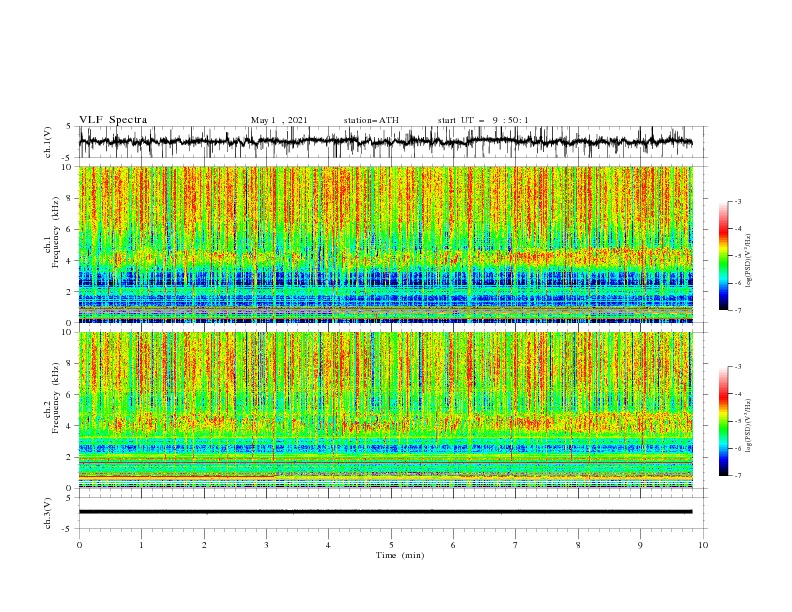Click the ch.2 Frequency (kHz) axis label
Image resolution: width=792 pixels, height=612 pixels.
point(52,398)
